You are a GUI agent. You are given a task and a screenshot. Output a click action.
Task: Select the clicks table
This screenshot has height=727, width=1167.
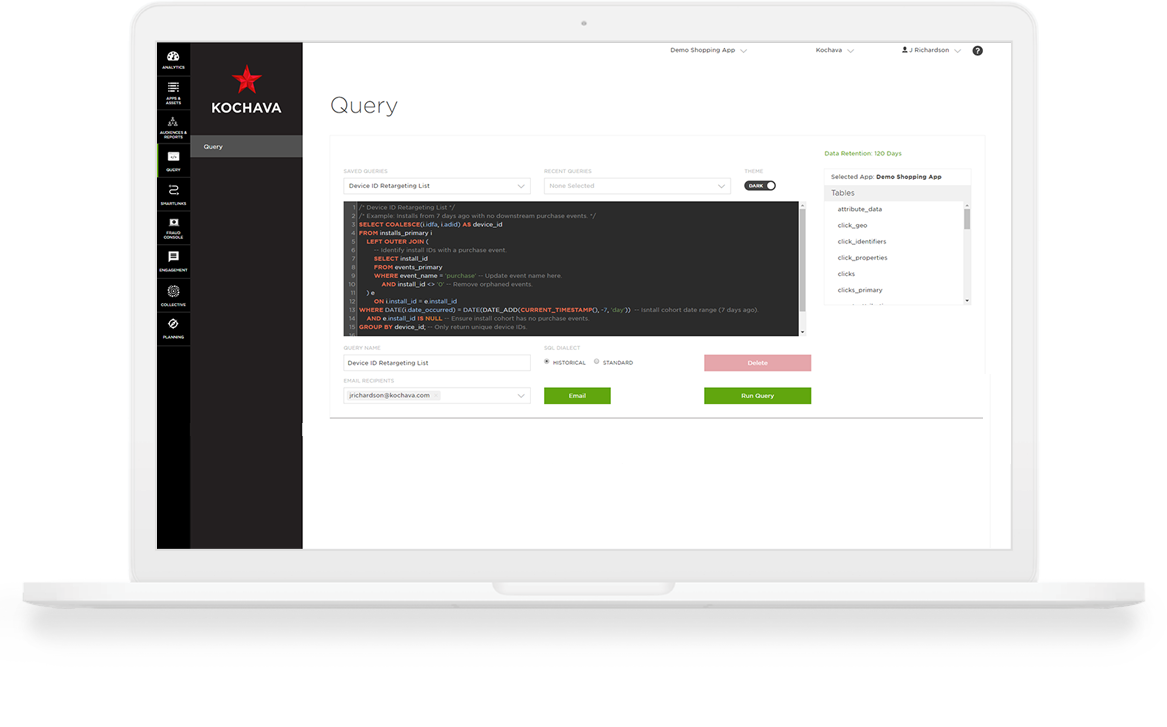[846, 274]
